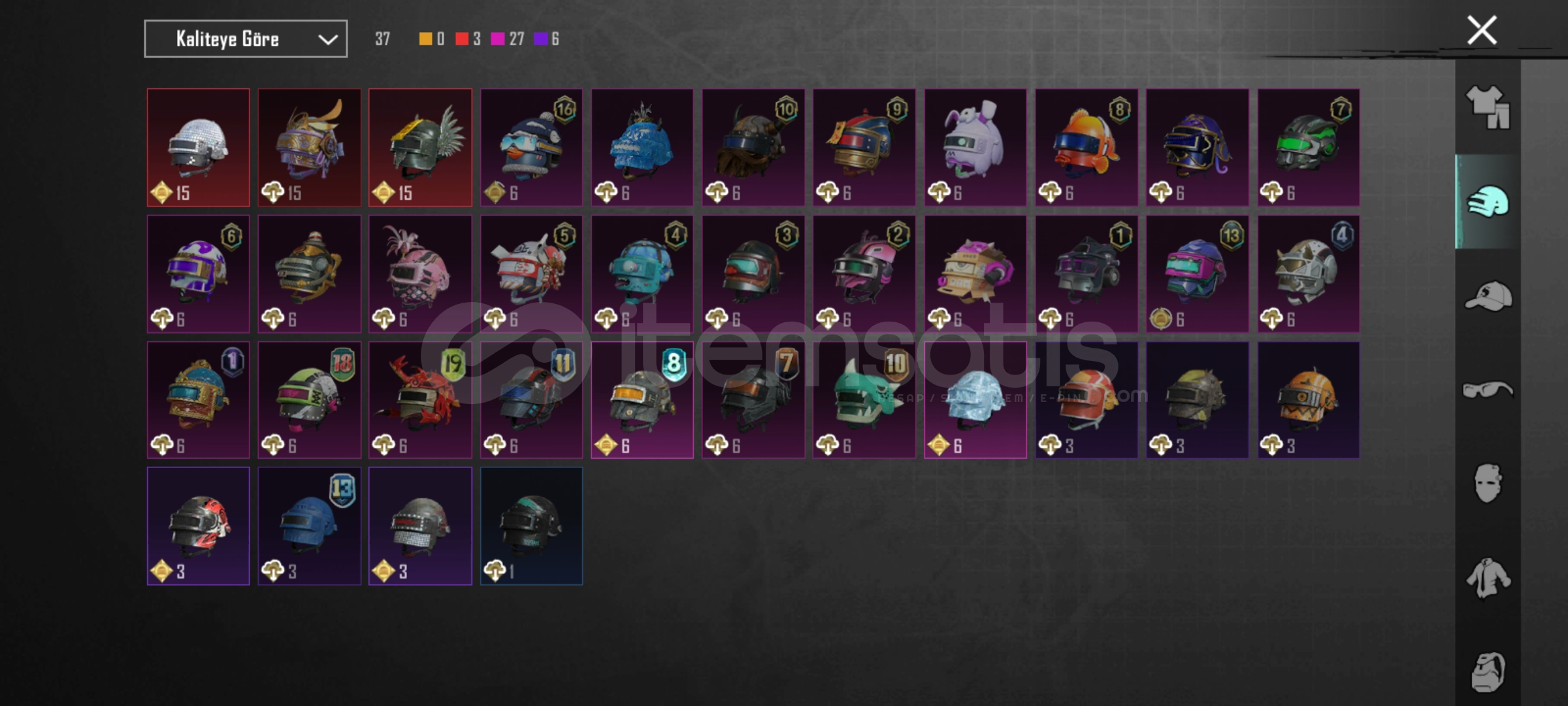Open the outfits clothing category icon

click(1488, 107)
